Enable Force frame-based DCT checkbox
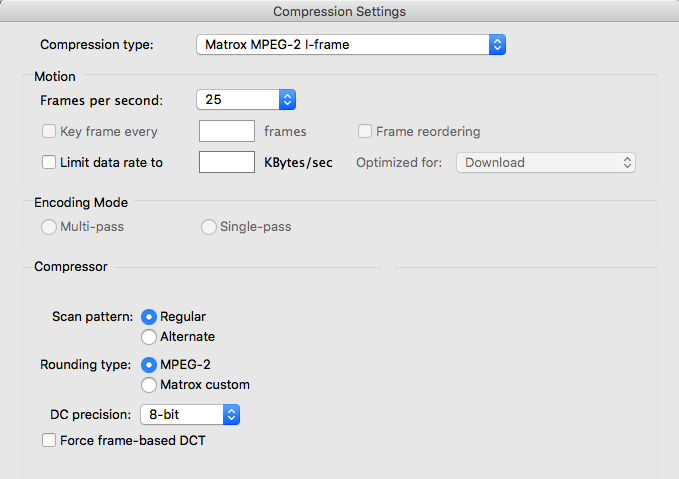The height and width of the screenshot is (479, 679). click(49, 440)
